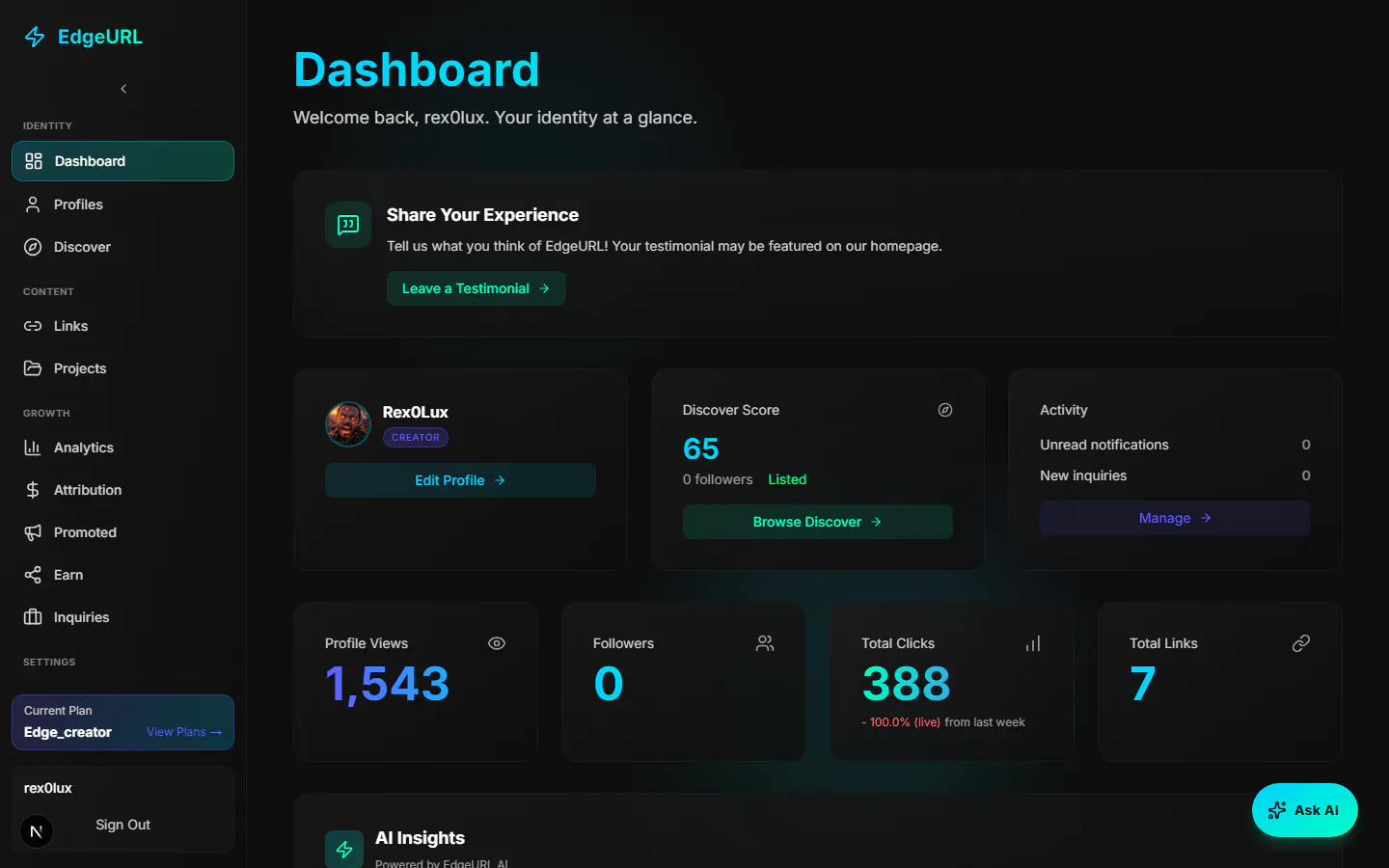Select the Links chain icon in sidebar
Image resolution: width=1389 pixels, height=868 pixels.
point(33,326)
